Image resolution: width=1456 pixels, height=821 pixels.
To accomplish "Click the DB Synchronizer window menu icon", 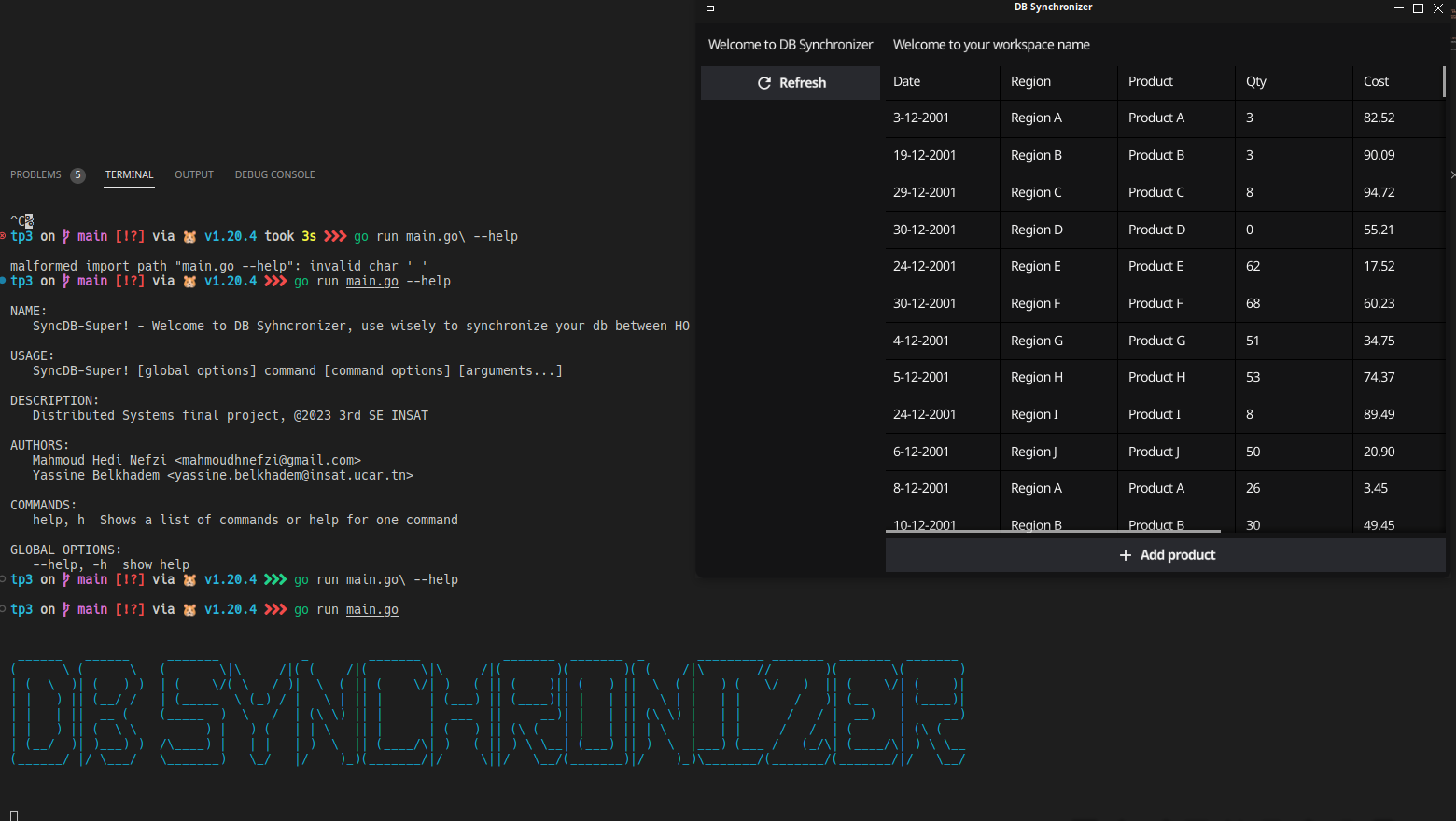I will pos(710,8).
